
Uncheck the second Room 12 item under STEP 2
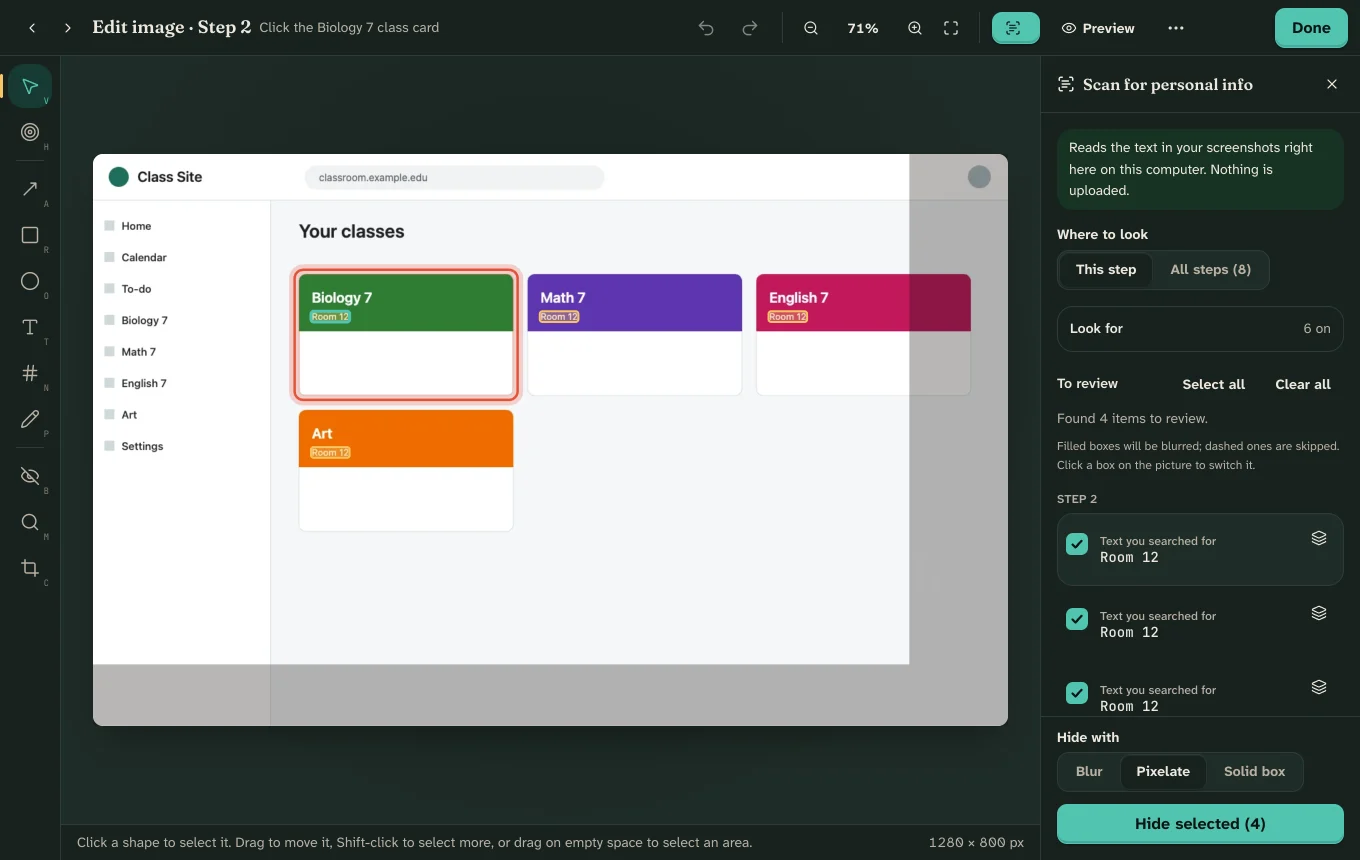click(1077, 619)
